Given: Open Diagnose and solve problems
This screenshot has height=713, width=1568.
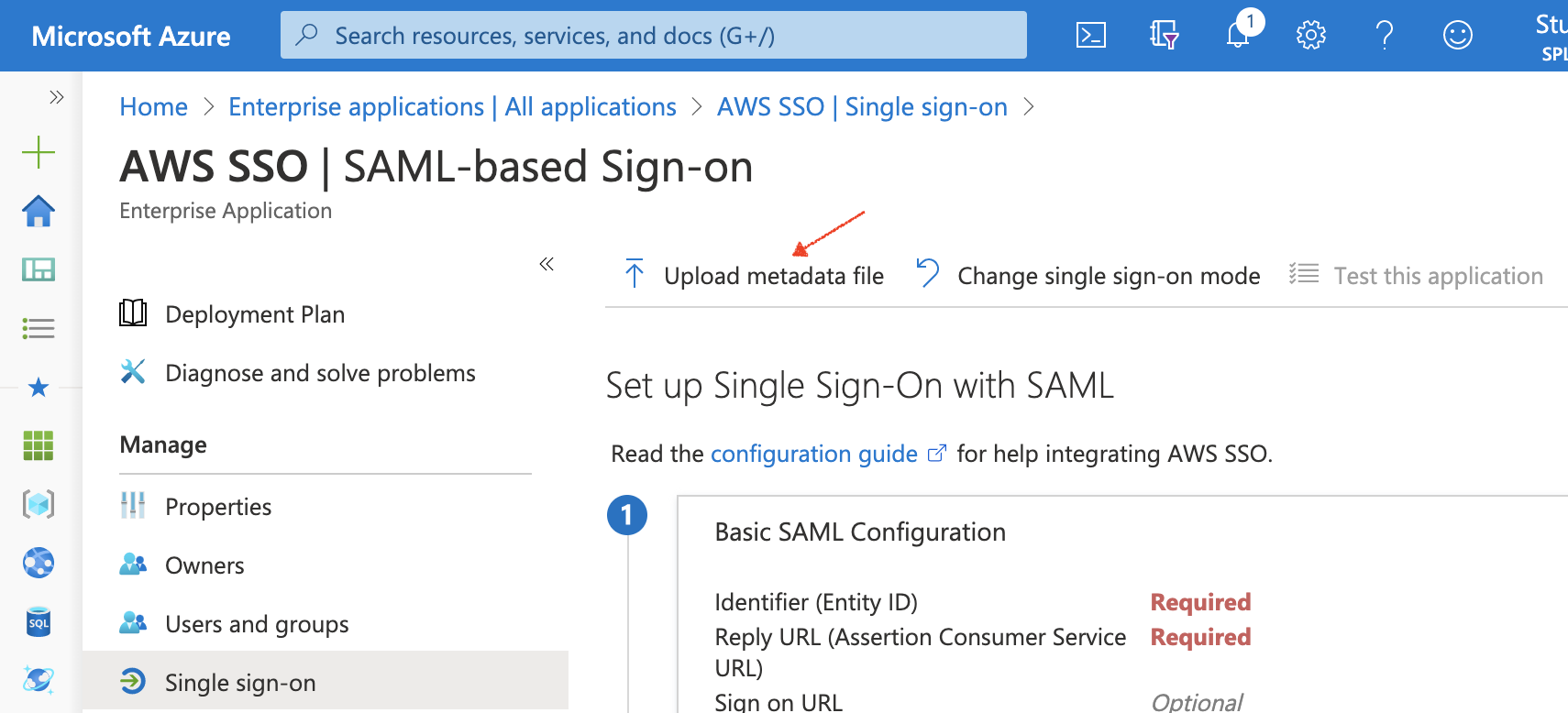Looking at the screenshot, I should coord(320,373).
